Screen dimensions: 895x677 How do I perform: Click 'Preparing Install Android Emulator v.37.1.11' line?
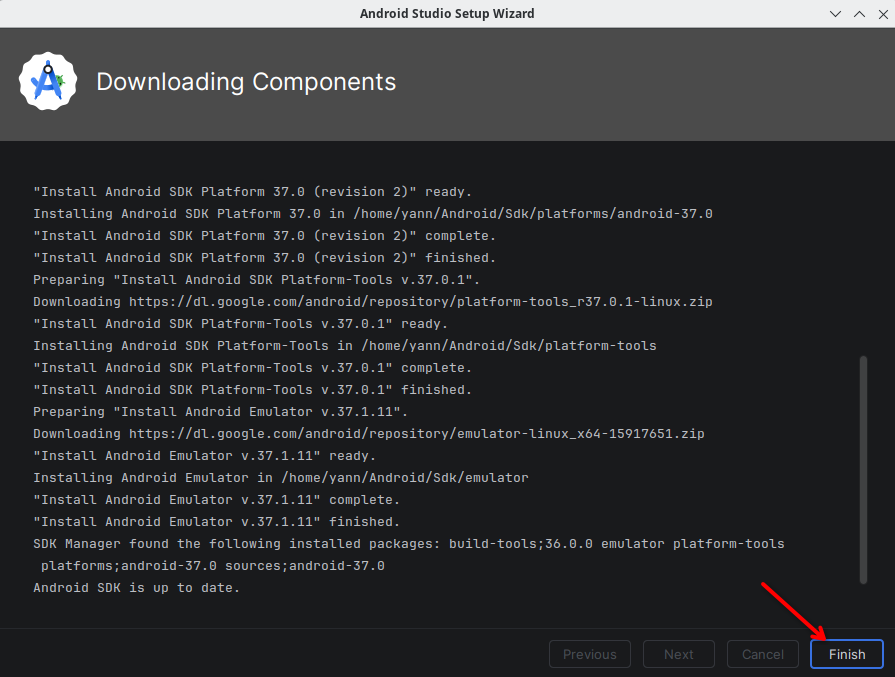coord(220,412)
